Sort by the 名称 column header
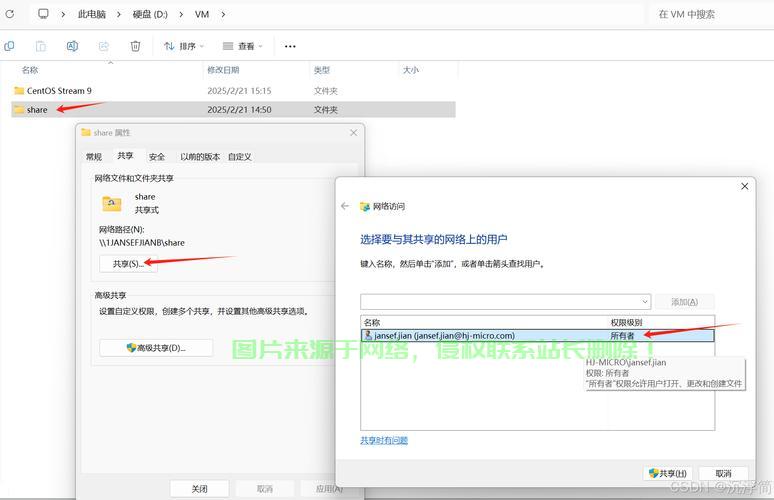 tap(30, 70)
